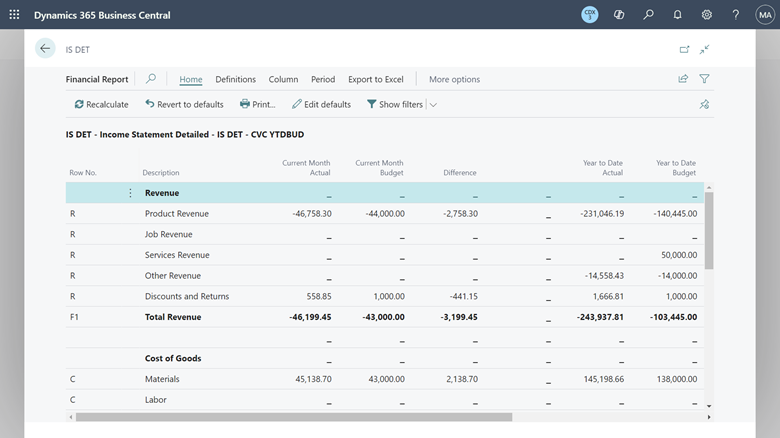780x438 pixels.
Task: Open the Revenue row three-dot menu
Action: point(130,193)
